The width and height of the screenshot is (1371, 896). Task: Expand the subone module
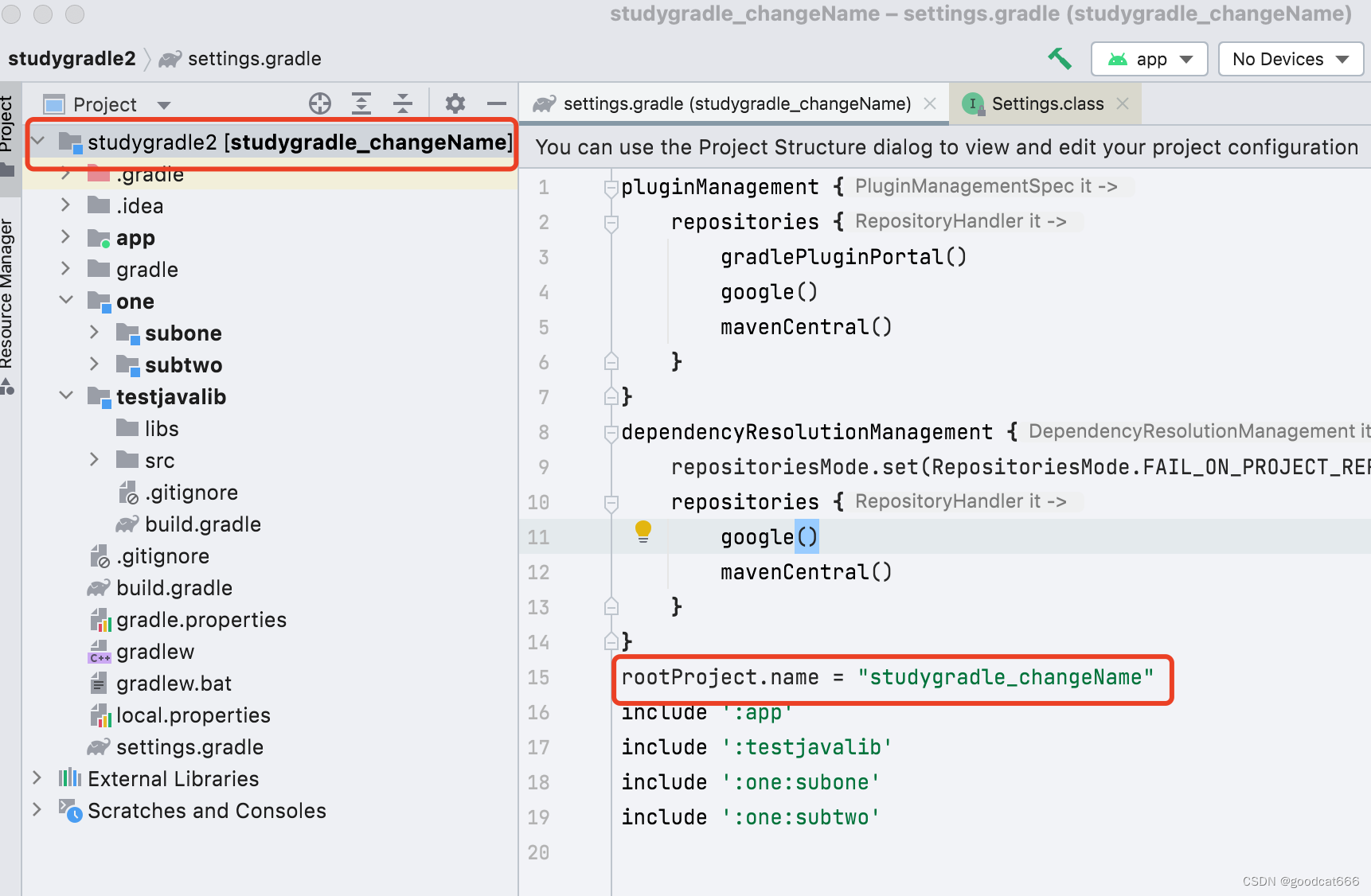click(x=95, y=333)
